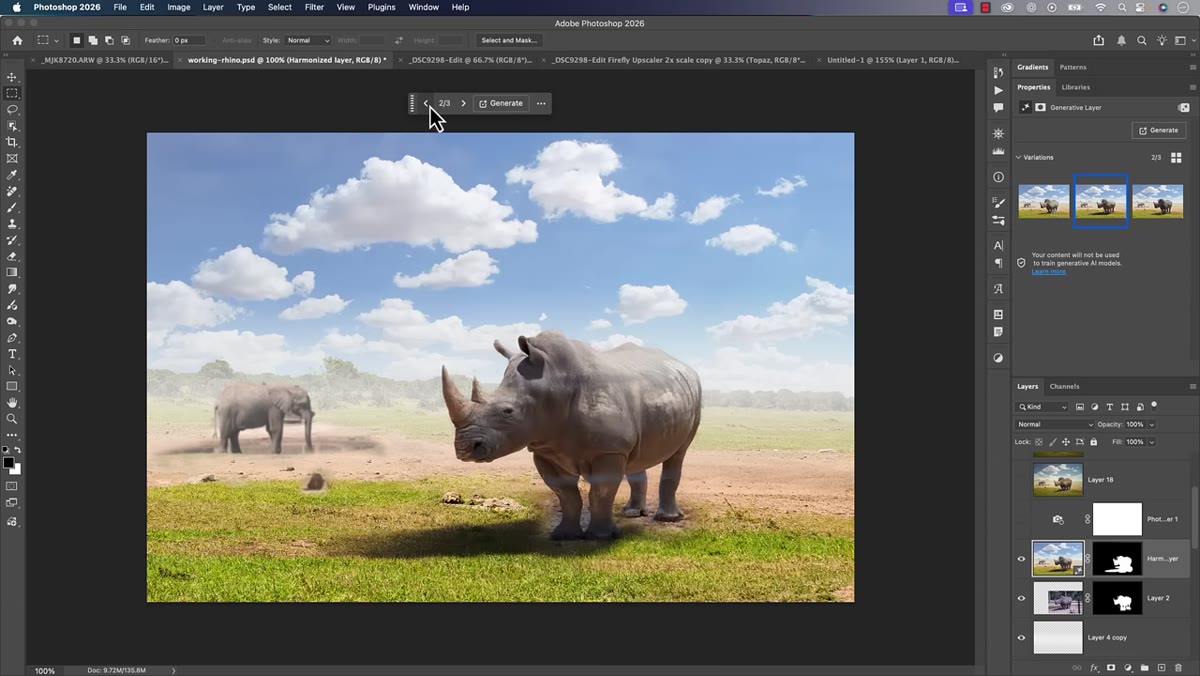Click the background color swatch

tap(17, 470)
